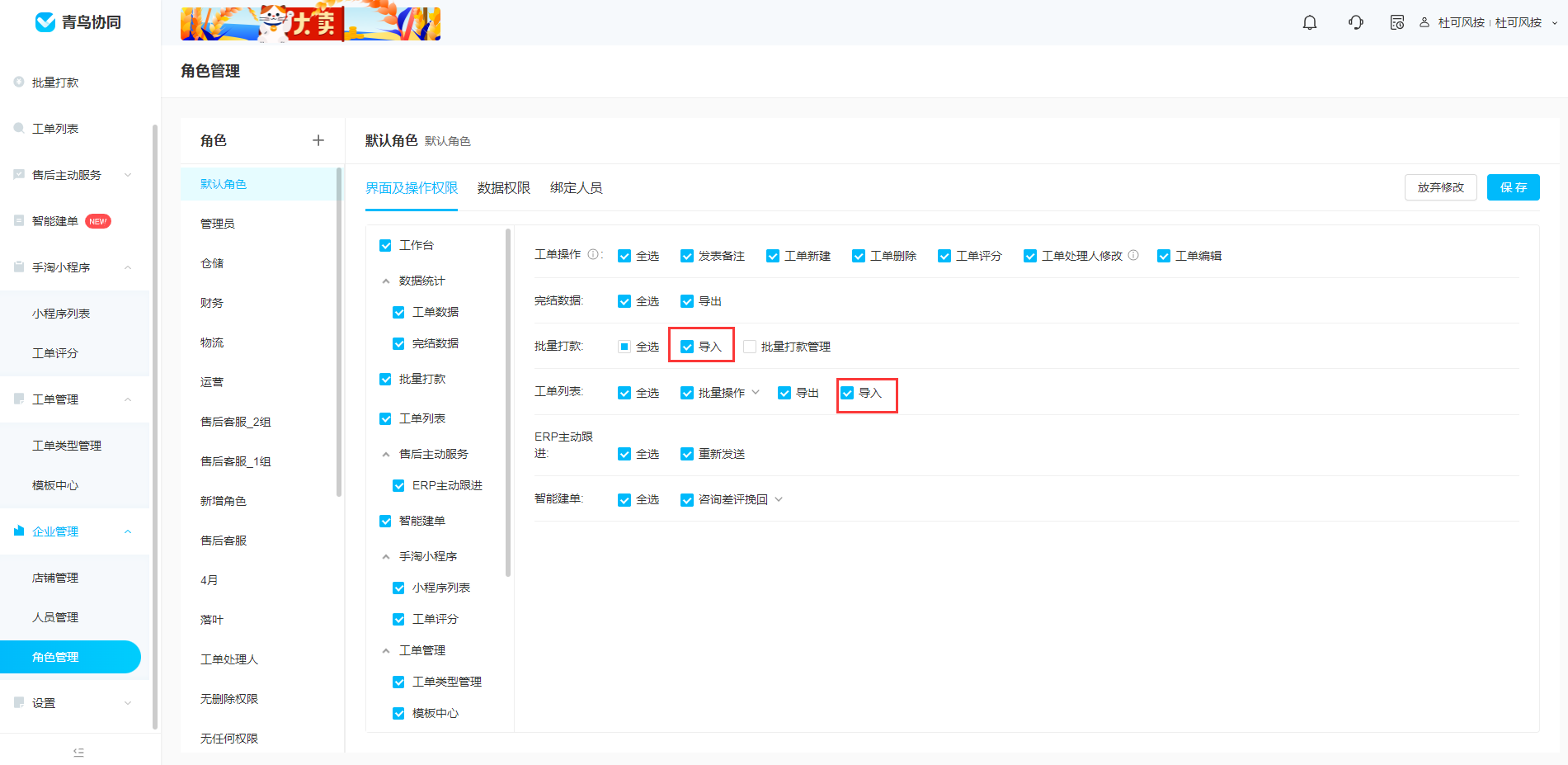
Task: Click the info icon beside 工单操作
Action: 592,254
